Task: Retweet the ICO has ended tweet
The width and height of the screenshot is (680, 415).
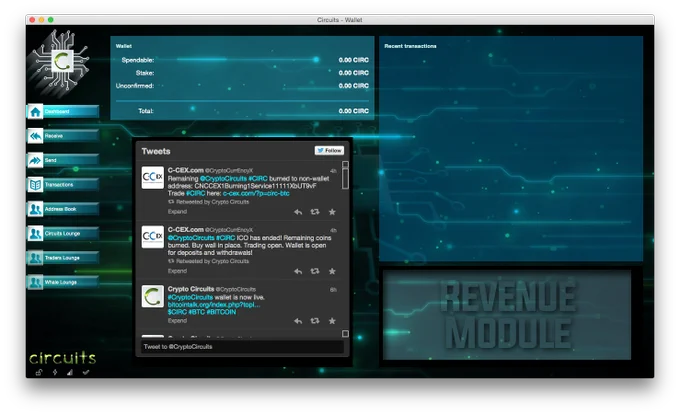Action: click(x=315, y=271)
